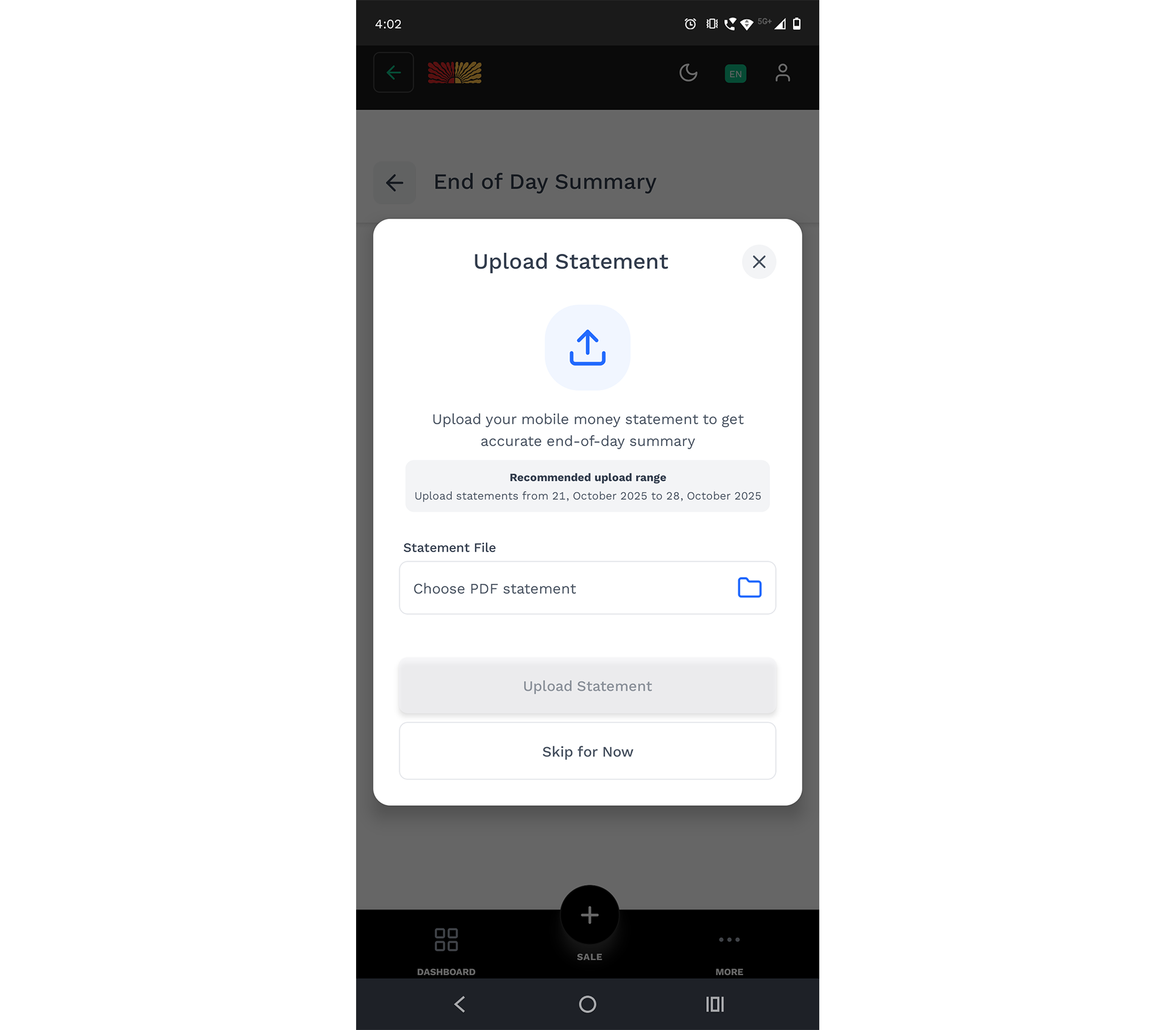Screen dimensions: 1176x1030
Task: Tap the green back arrow in header
Action: (x=394, y=72)
